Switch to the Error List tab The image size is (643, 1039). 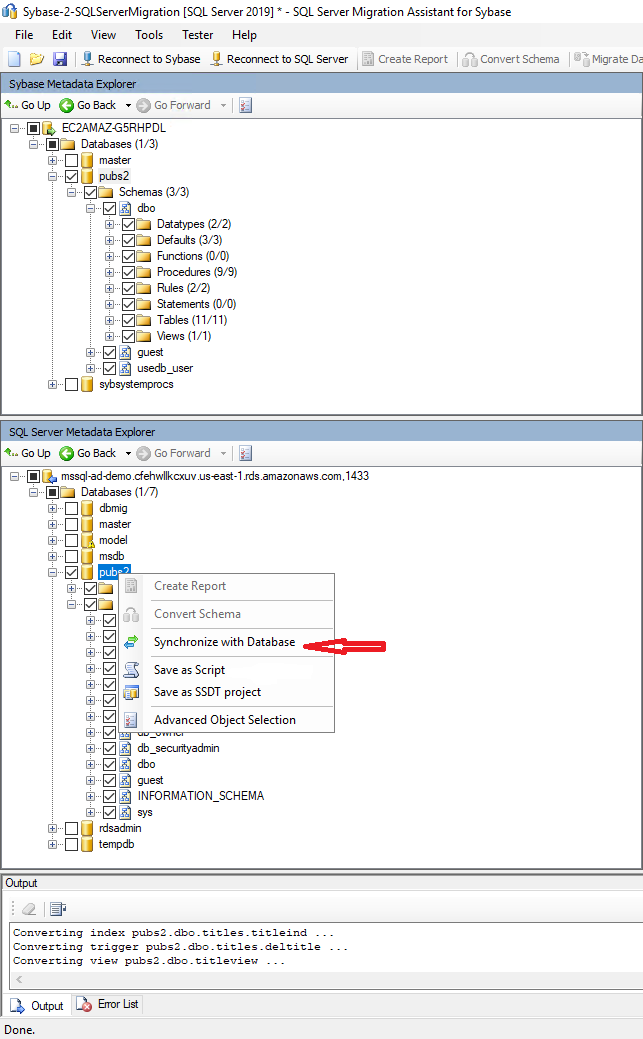(107, 1005)
